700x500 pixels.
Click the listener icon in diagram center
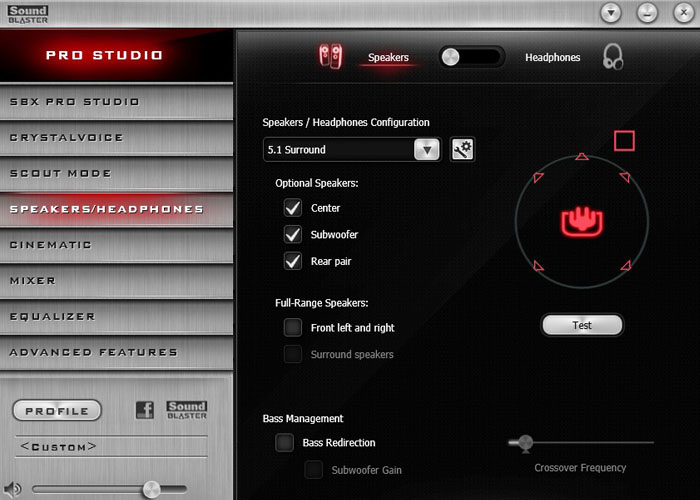tap(582, 221)
